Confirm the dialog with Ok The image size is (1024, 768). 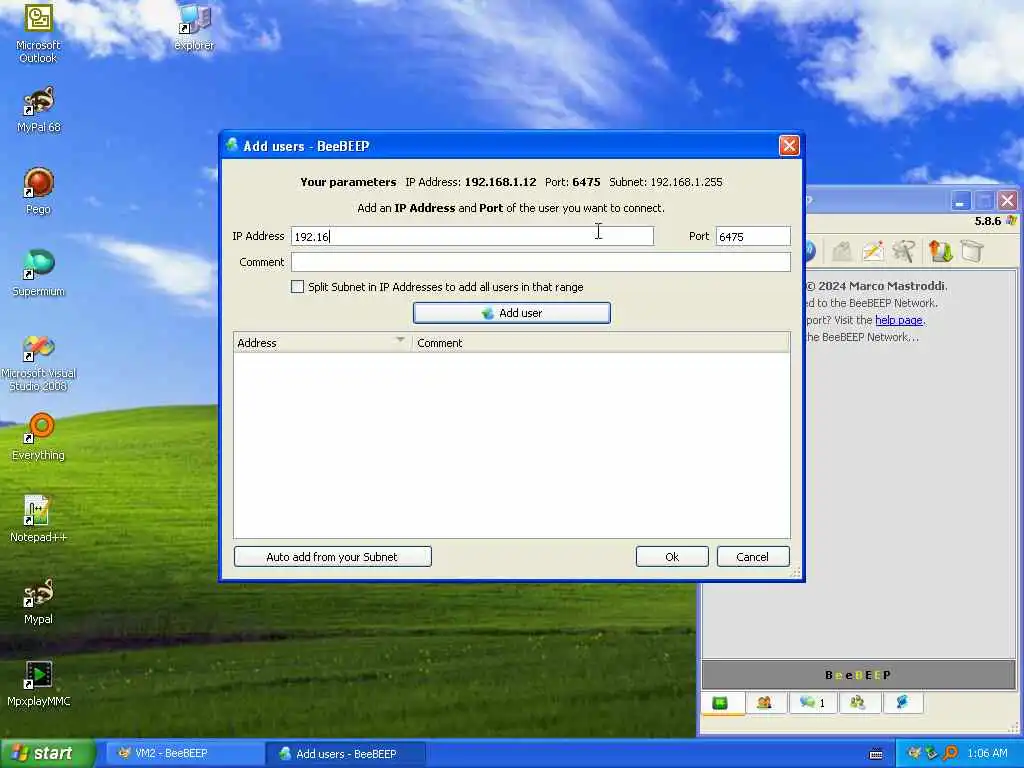point(672,557)
